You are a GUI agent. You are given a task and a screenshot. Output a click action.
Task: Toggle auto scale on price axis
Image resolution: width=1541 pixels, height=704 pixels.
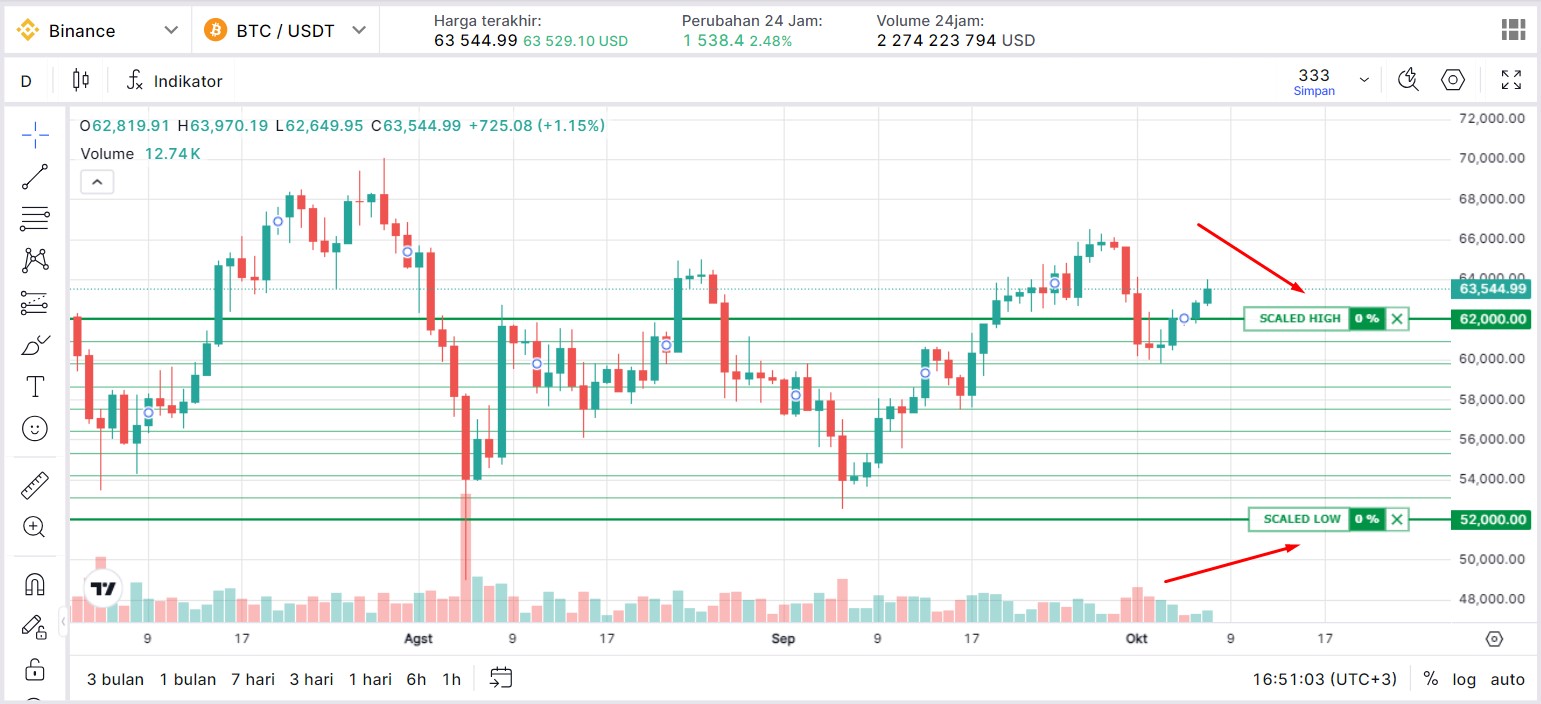click(x=1508, y=679)
